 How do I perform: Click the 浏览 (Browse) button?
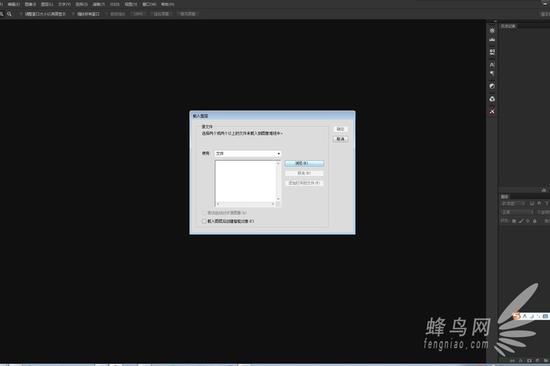click(304, 164)
